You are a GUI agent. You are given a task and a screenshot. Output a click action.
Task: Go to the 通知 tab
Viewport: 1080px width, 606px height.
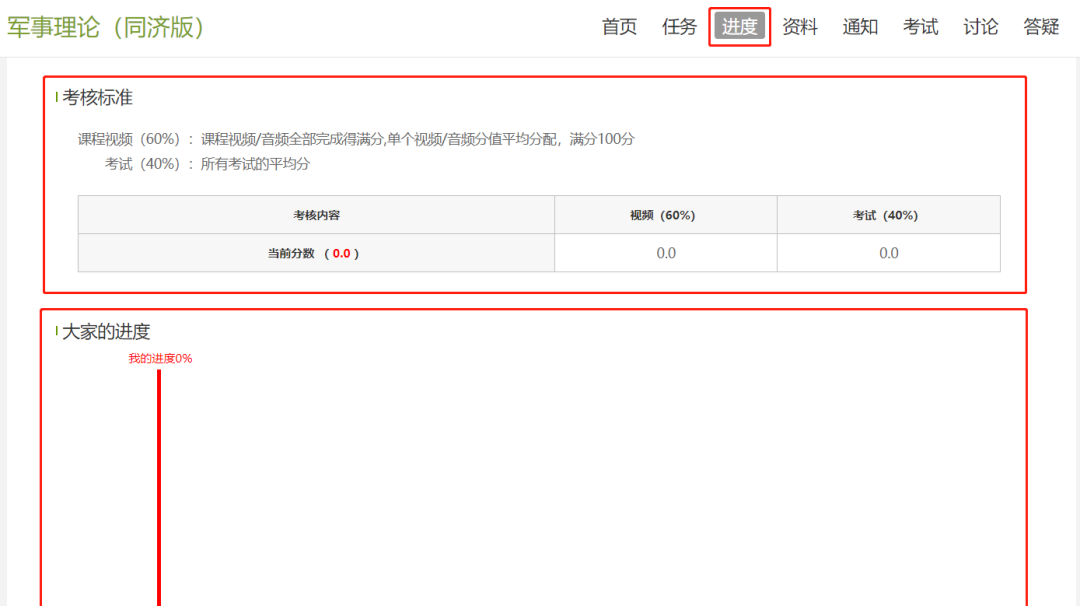point(860,27)
